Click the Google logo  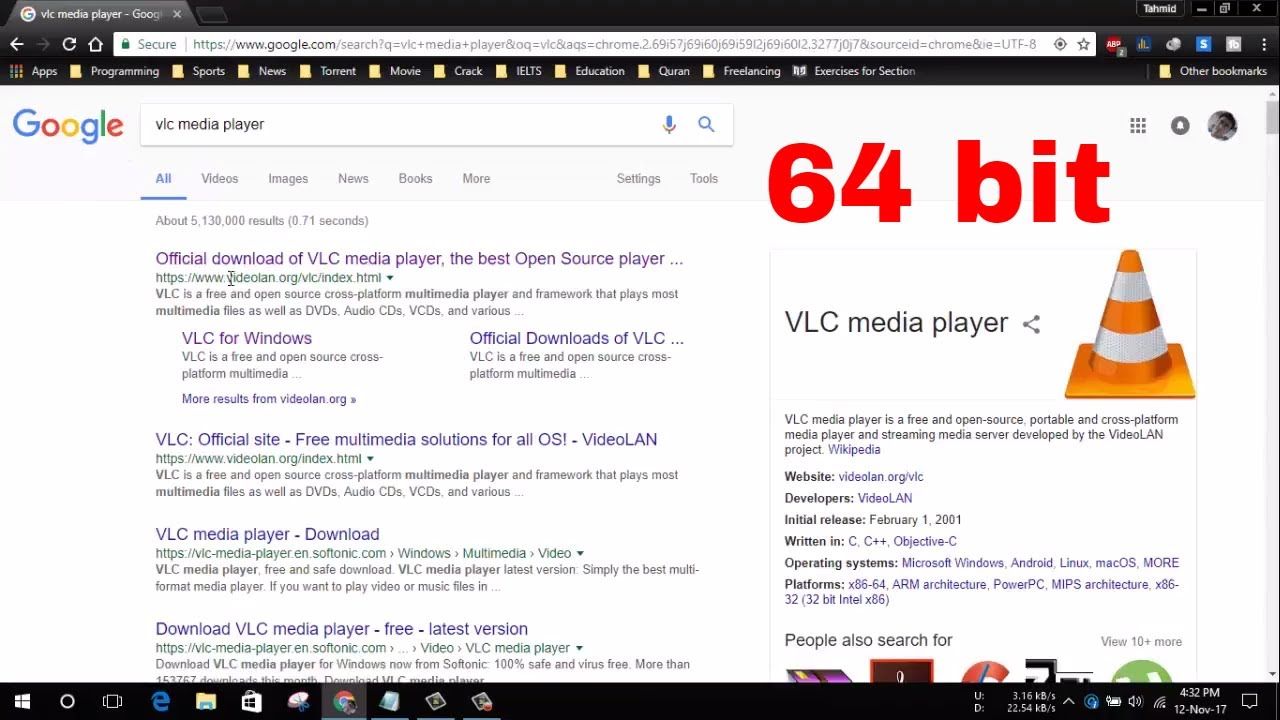(x=68, y=125)
